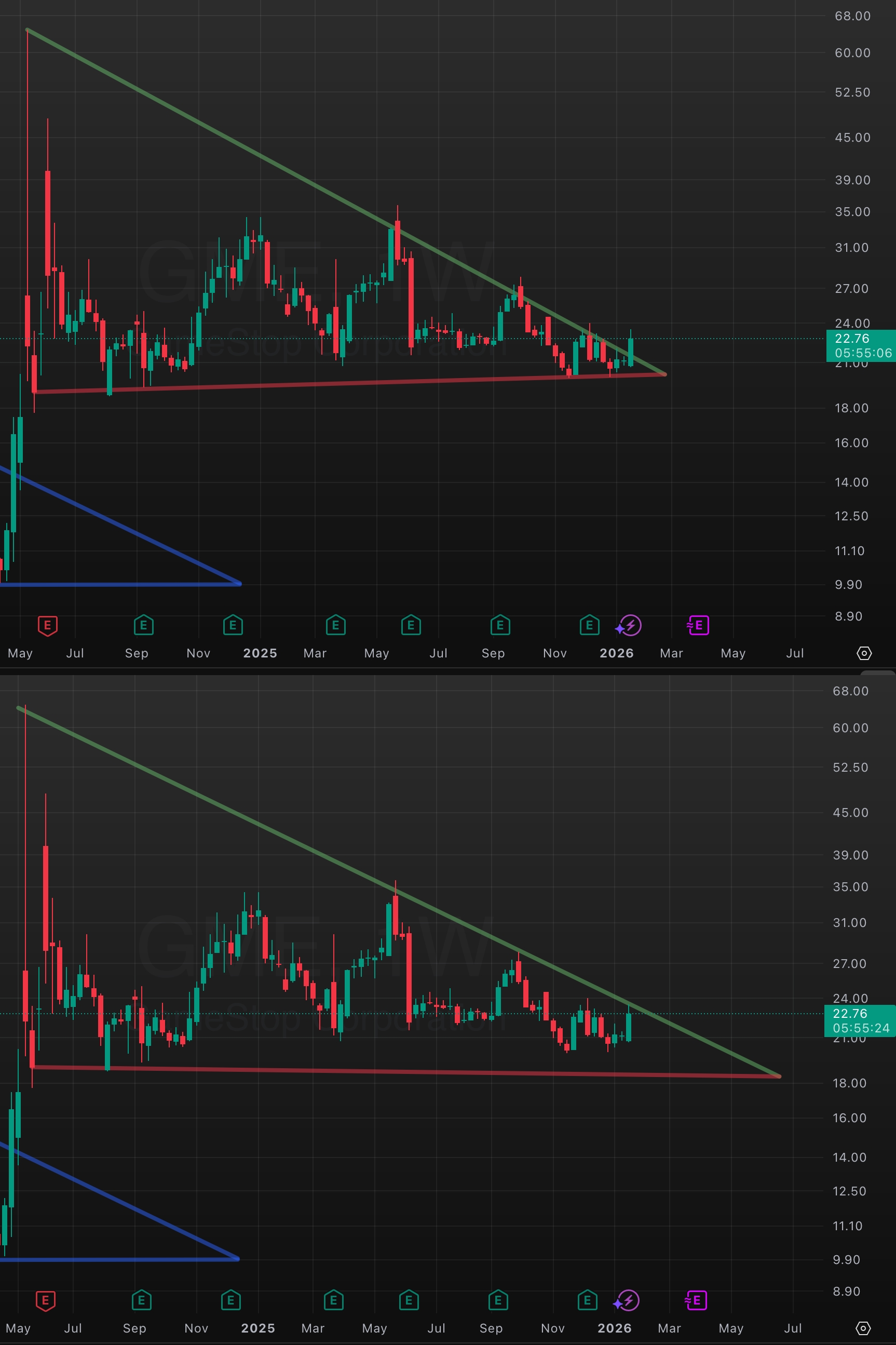
Task: View lower chart's December 2025 earnings marker
Action: (587, 1300)
